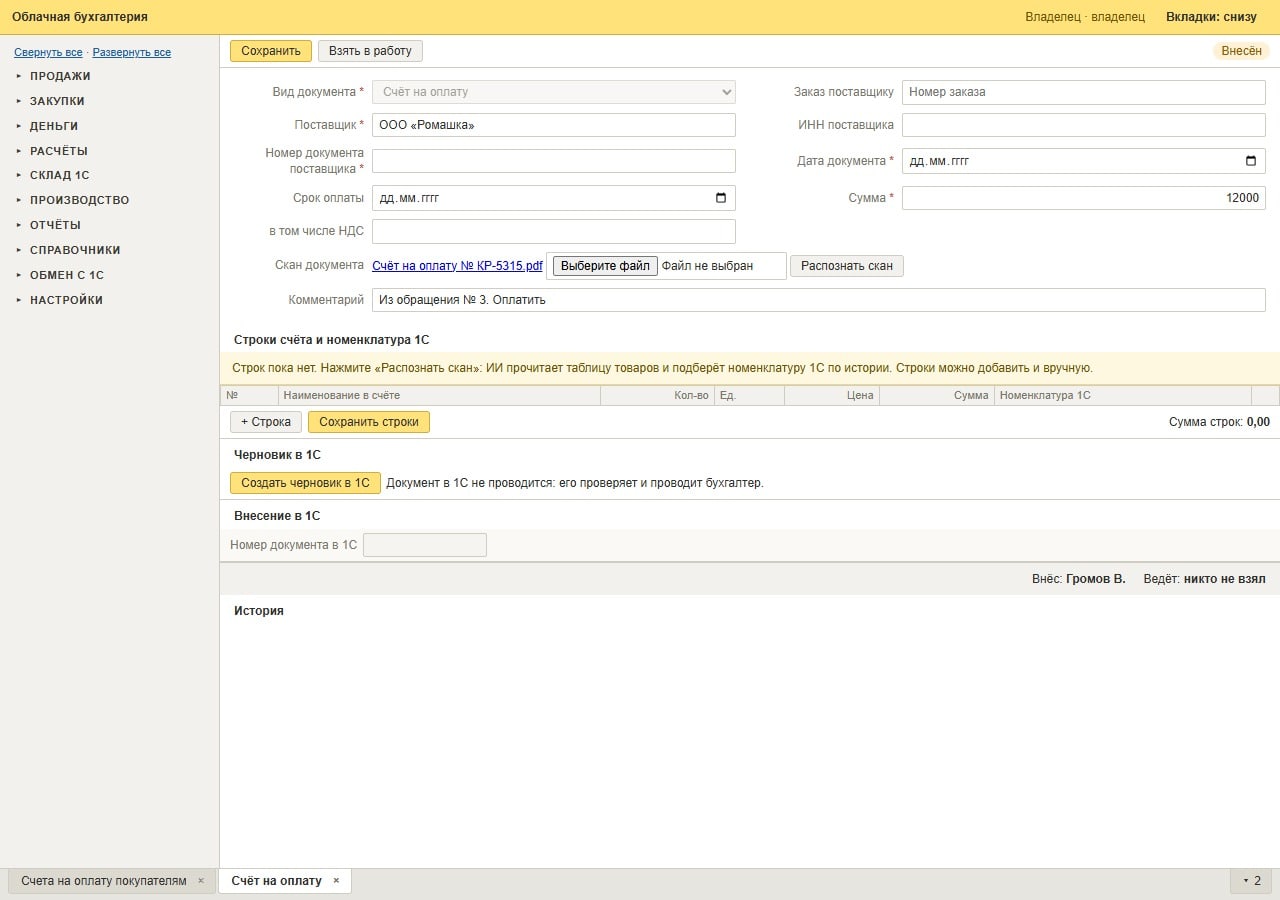Expand the СПРАВОЧНИКИ section
This screenshot has width=1280, height=900.
pyautogui.click(x=75, y=250)
